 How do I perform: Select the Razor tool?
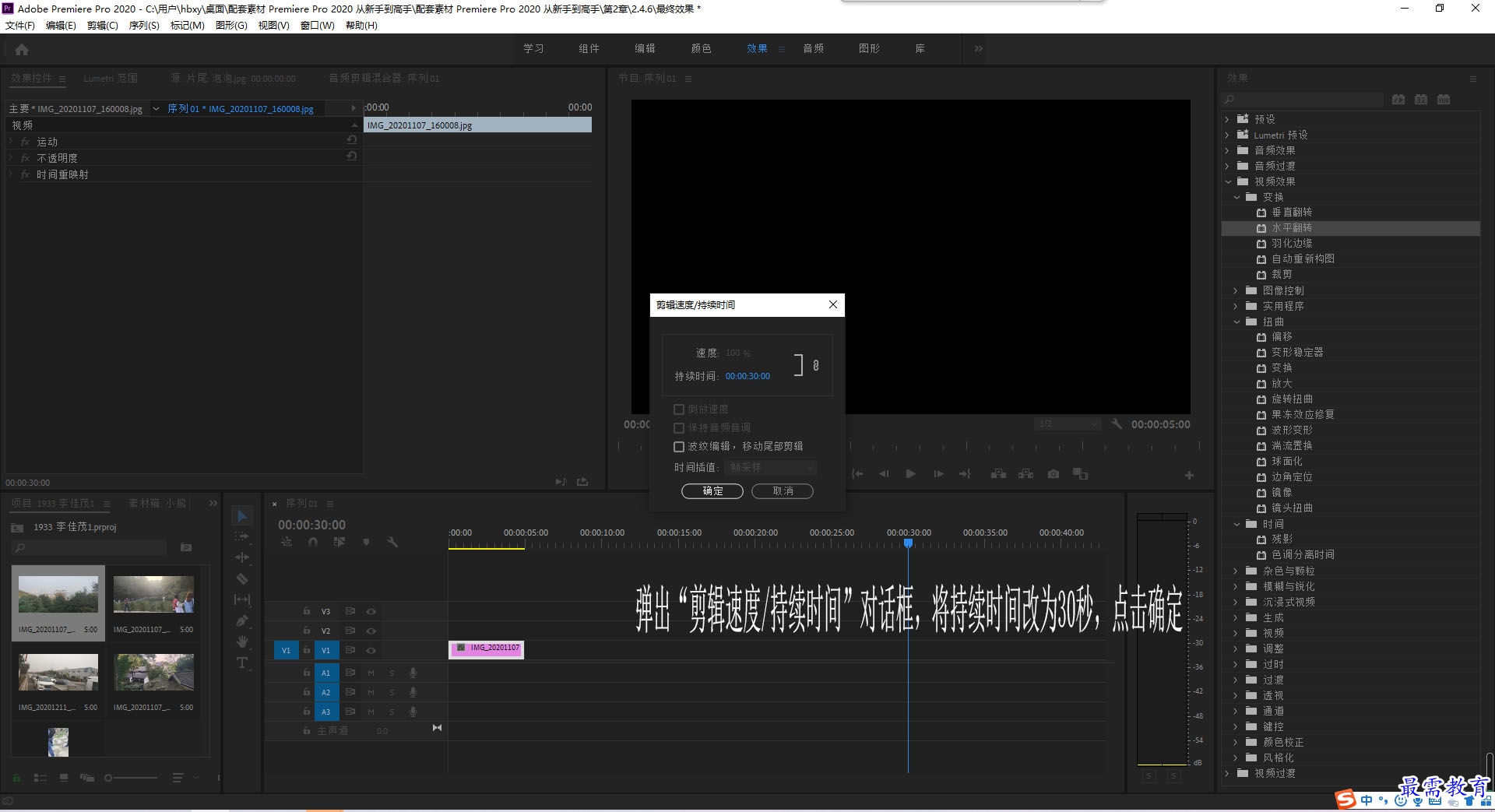tap(242, 578)
